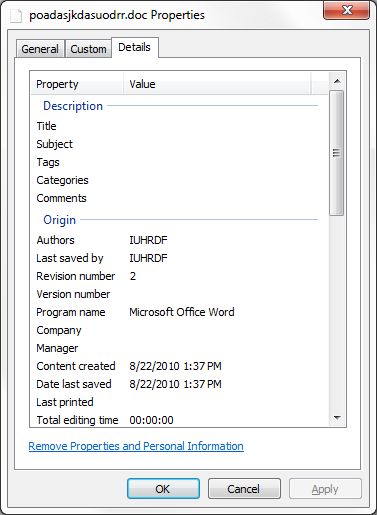The height and width of the screenshot is (515, 377).
Task: Click the vertical scrollbar thumb
Action: pos(336,153)
